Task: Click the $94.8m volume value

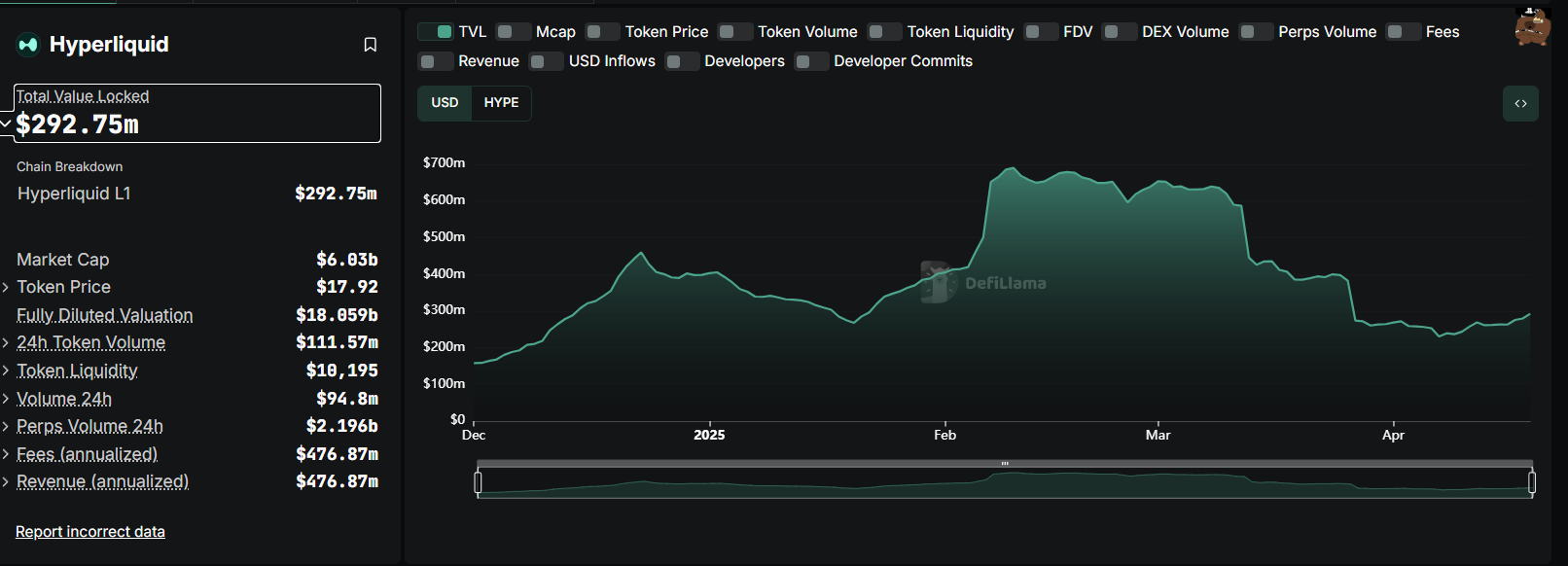Action: click(x=346, y=399)
